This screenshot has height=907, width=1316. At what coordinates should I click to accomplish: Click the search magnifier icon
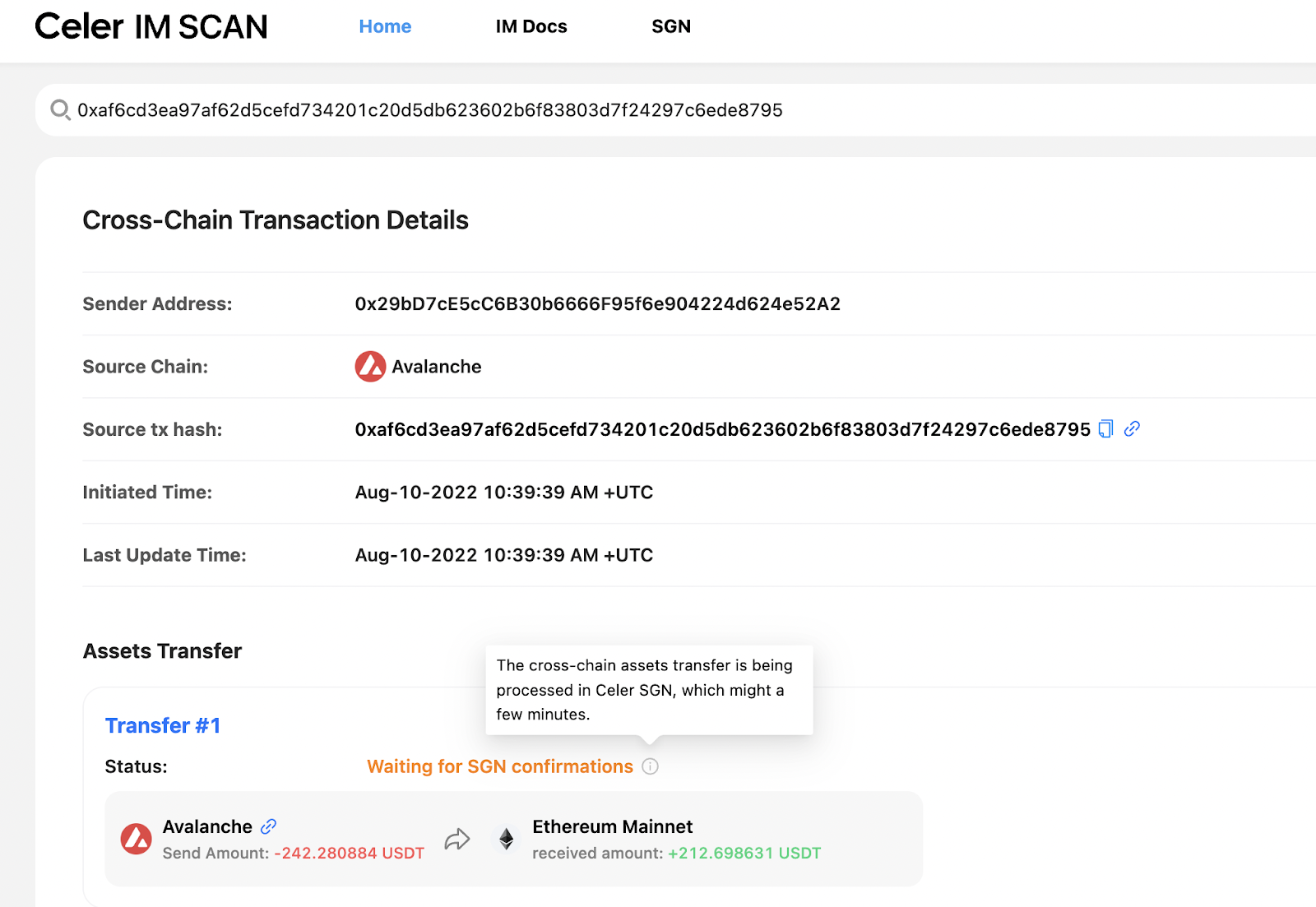tap(60, 109)
